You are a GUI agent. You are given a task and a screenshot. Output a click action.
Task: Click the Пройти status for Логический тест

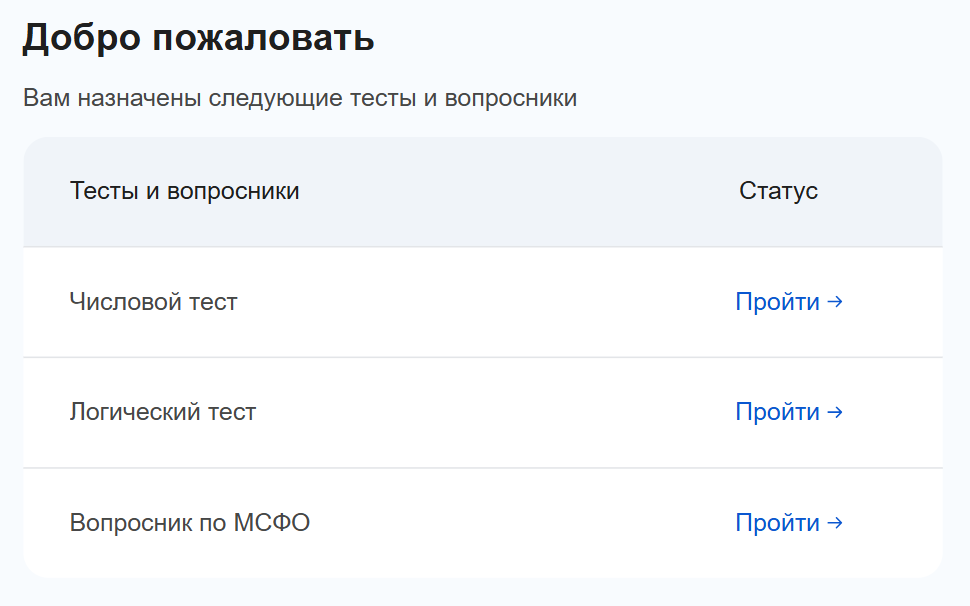click(x=790, y=411)
